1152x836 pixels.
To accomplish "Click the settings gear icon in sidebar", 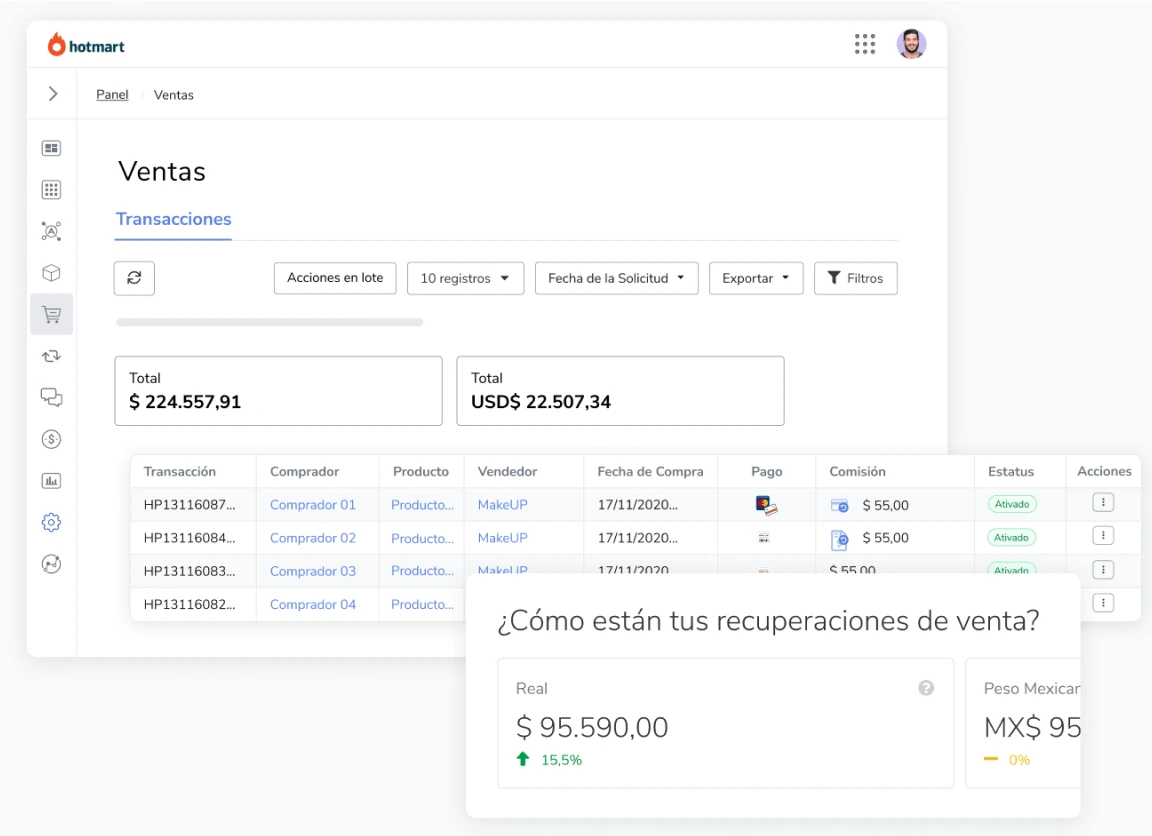I will [51, 522].
